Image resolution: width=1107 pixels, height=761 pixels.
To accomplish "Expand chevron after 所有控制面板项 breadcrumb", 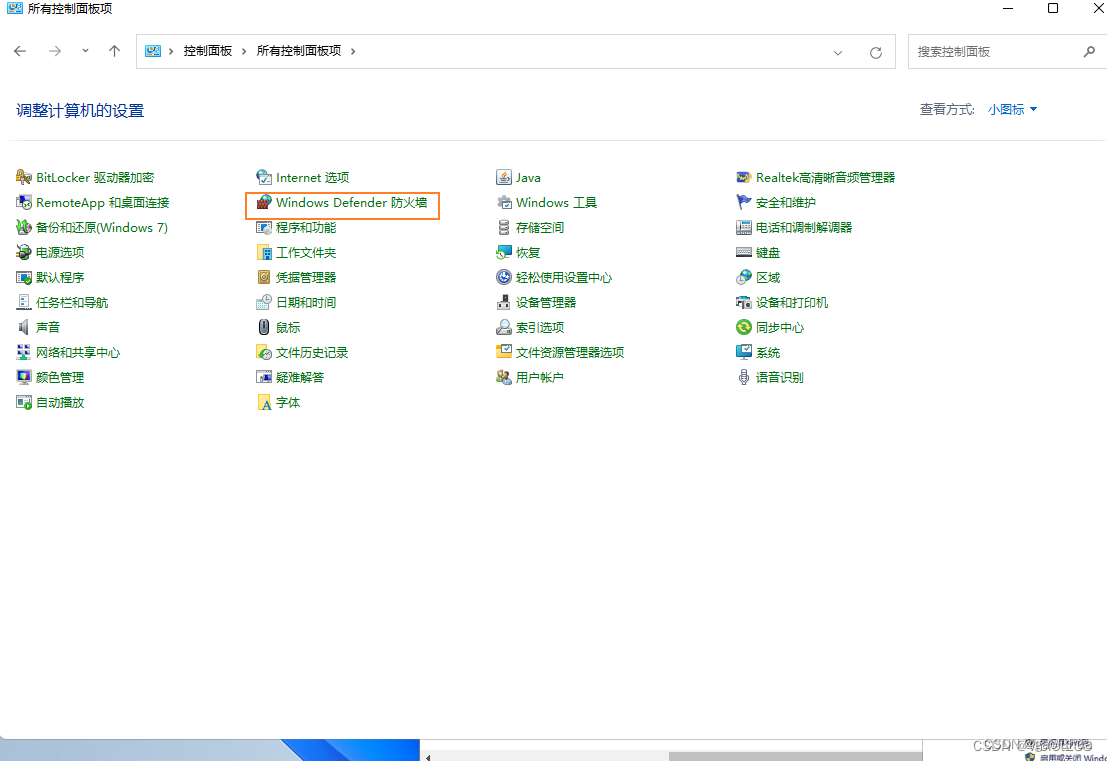I will (x=353, y=51).
